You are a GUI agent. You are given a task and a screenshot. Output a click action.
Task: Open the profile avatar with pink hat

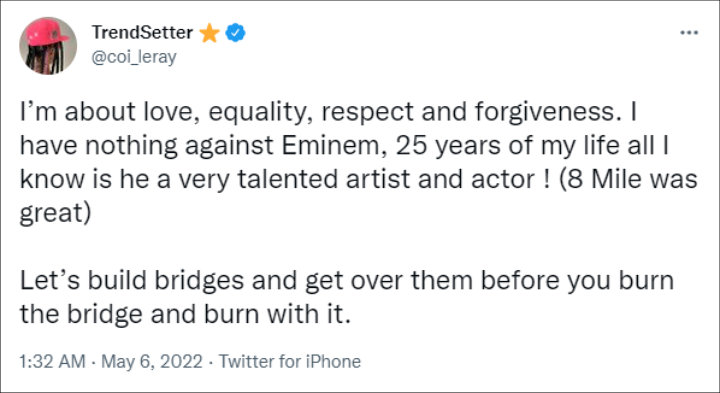(x=48, y=46)
